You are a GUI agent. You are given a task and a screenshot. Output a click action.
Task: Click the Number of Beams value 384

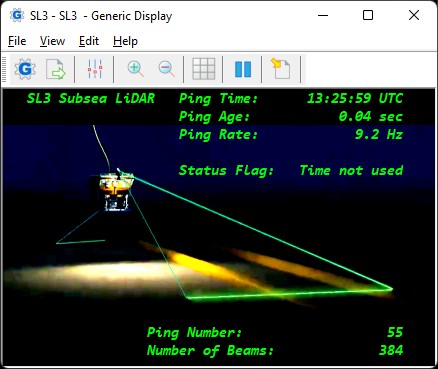point(391,350)
